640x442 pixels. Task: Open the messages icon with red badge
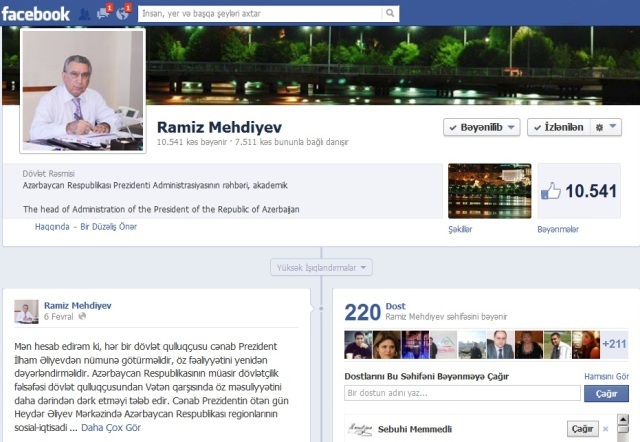tap(102, 13)
